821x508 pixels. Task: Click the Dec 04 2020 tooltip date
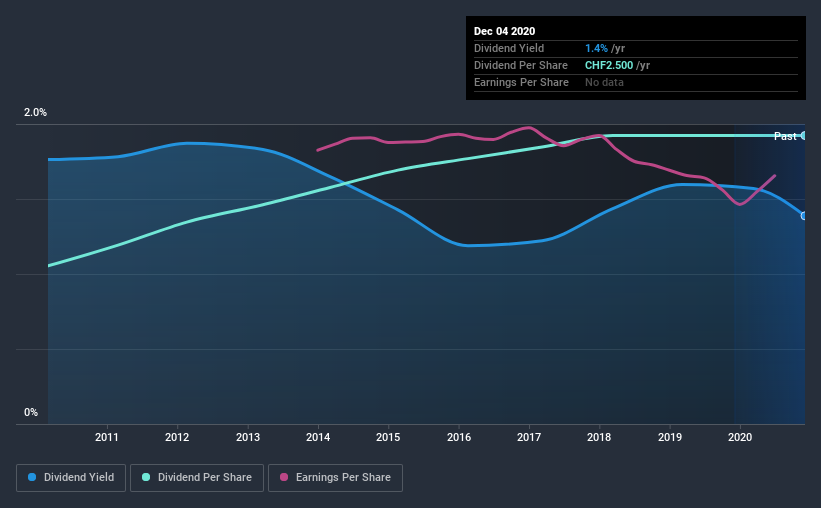[504, 31]
